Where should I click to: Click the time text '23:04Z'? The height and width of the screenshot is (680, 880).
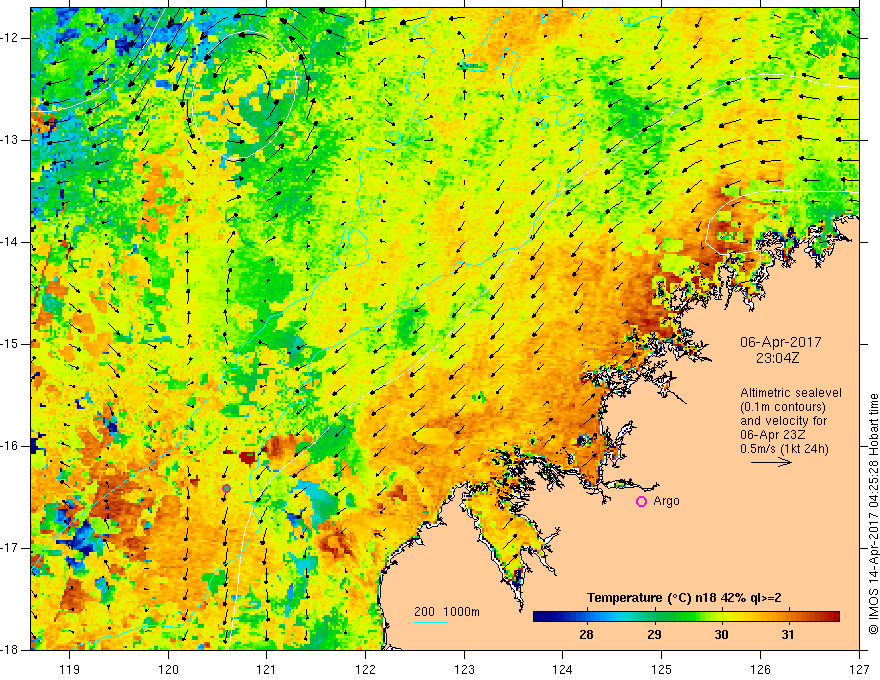coord(777,358)
